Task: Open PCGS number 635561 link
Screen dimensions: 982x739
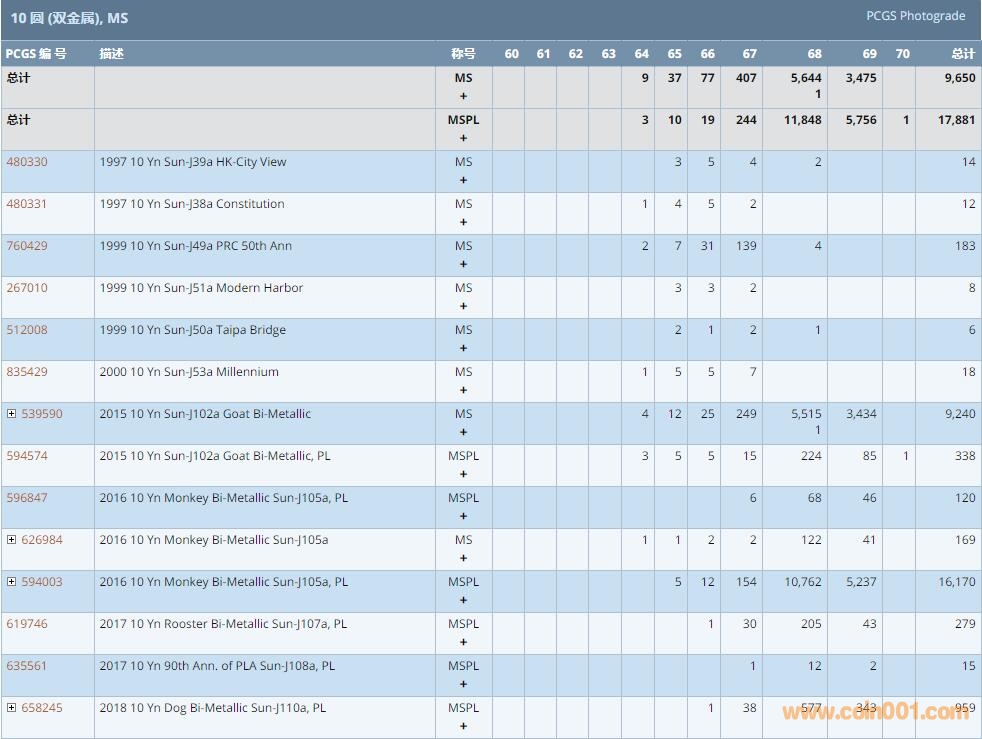Action: tap(27, 666)
